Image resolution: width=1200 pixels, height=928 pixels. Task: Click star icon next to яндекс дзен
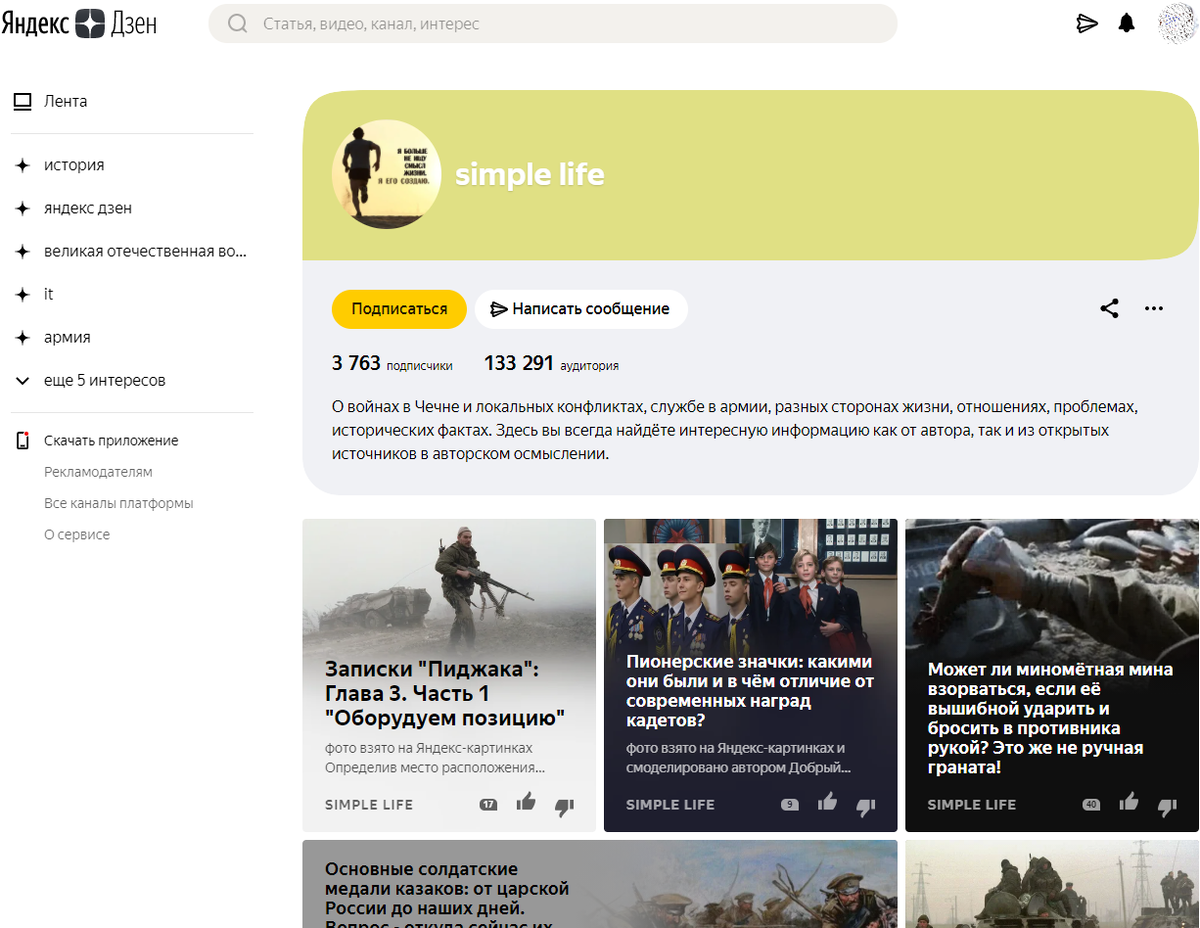tap(22, 208)
